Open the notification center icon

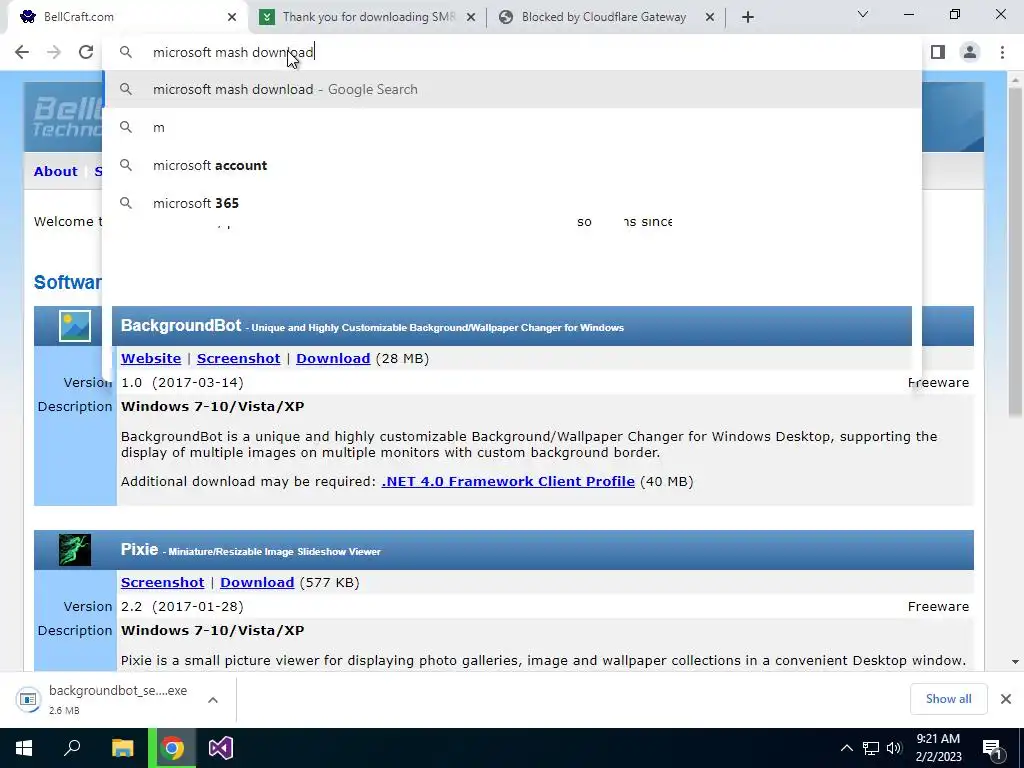click(992, 748)
